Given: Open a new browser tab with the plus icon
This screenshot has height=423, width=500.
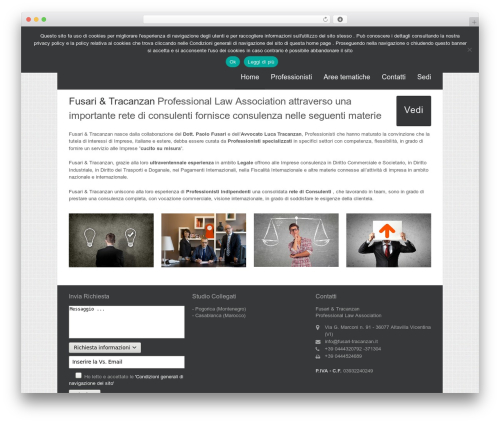Looking at the screenshot, I should coord(474,22).
